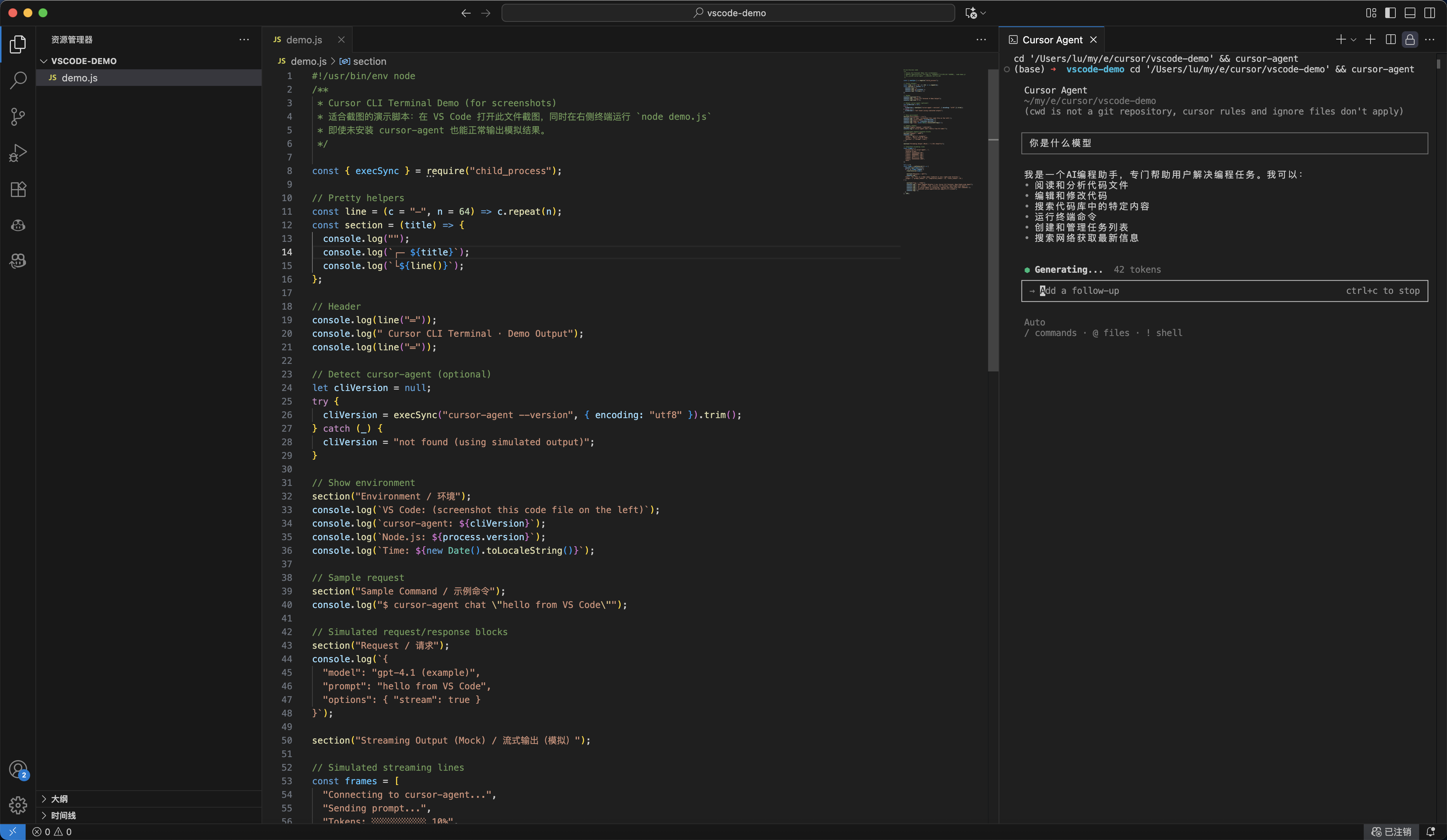Screen dimensions: 1447x840
Task: Click the notifications bell in status bar
Action: 1430,831
